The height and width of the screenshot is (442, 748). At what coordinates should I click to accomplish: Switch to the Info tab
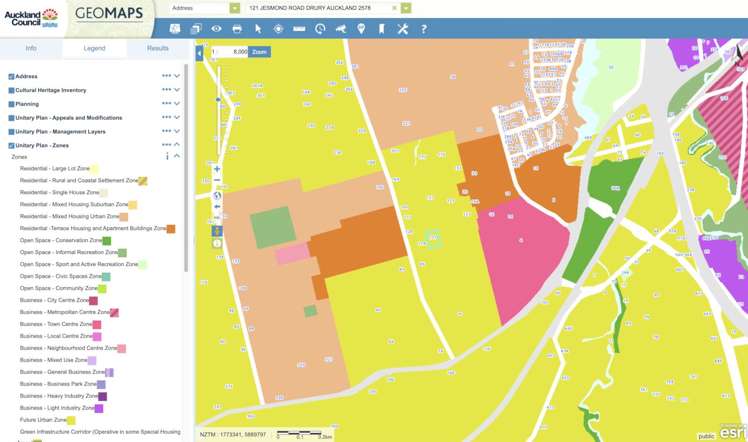[x=31, y=47]
